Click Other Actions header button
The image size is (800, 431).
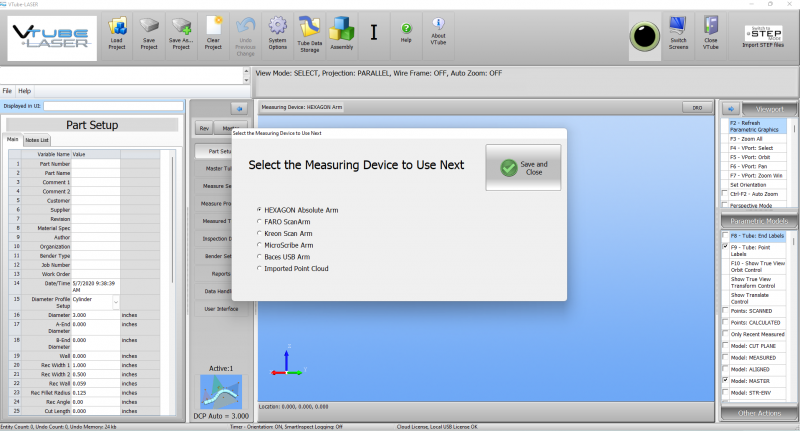tap(759, 413)
